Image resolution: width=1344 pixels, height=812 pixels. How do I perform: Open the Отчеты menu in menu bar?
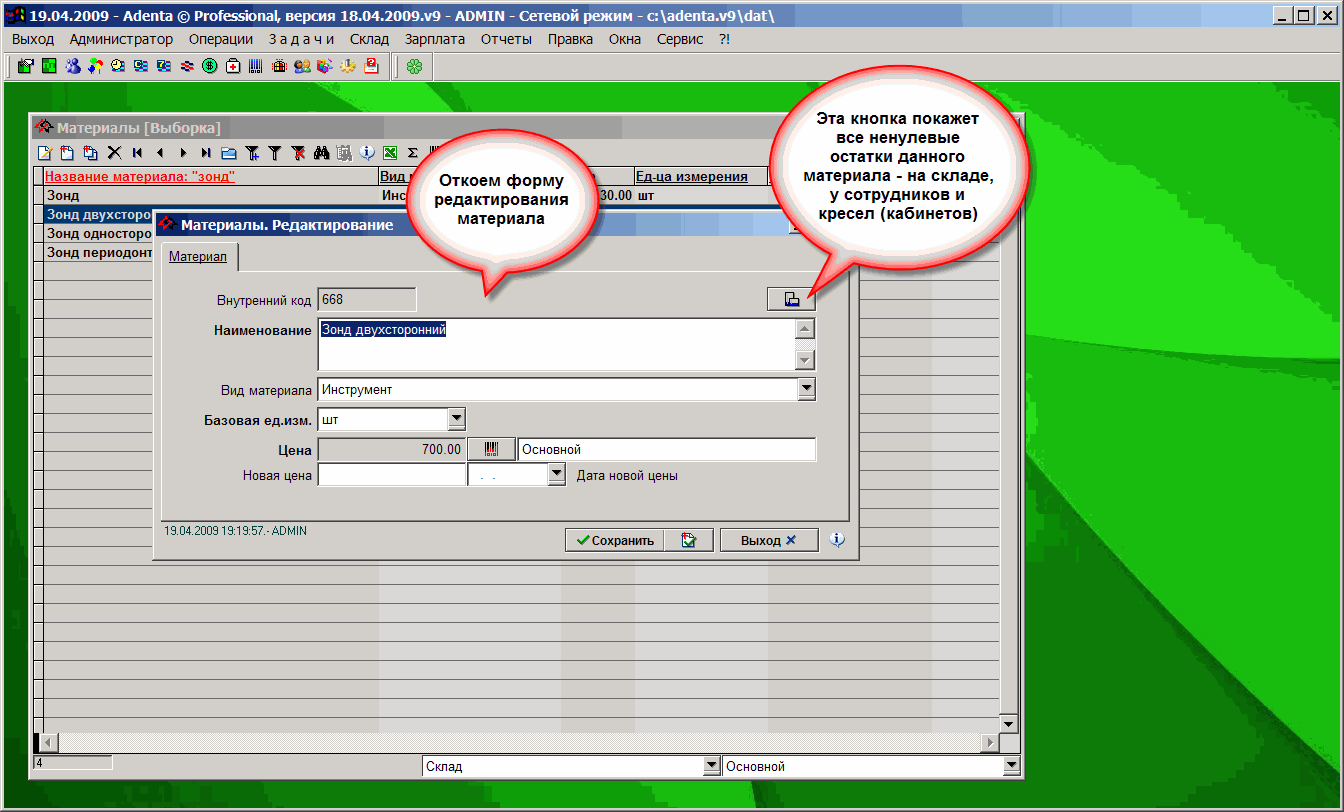coord(506,39)
